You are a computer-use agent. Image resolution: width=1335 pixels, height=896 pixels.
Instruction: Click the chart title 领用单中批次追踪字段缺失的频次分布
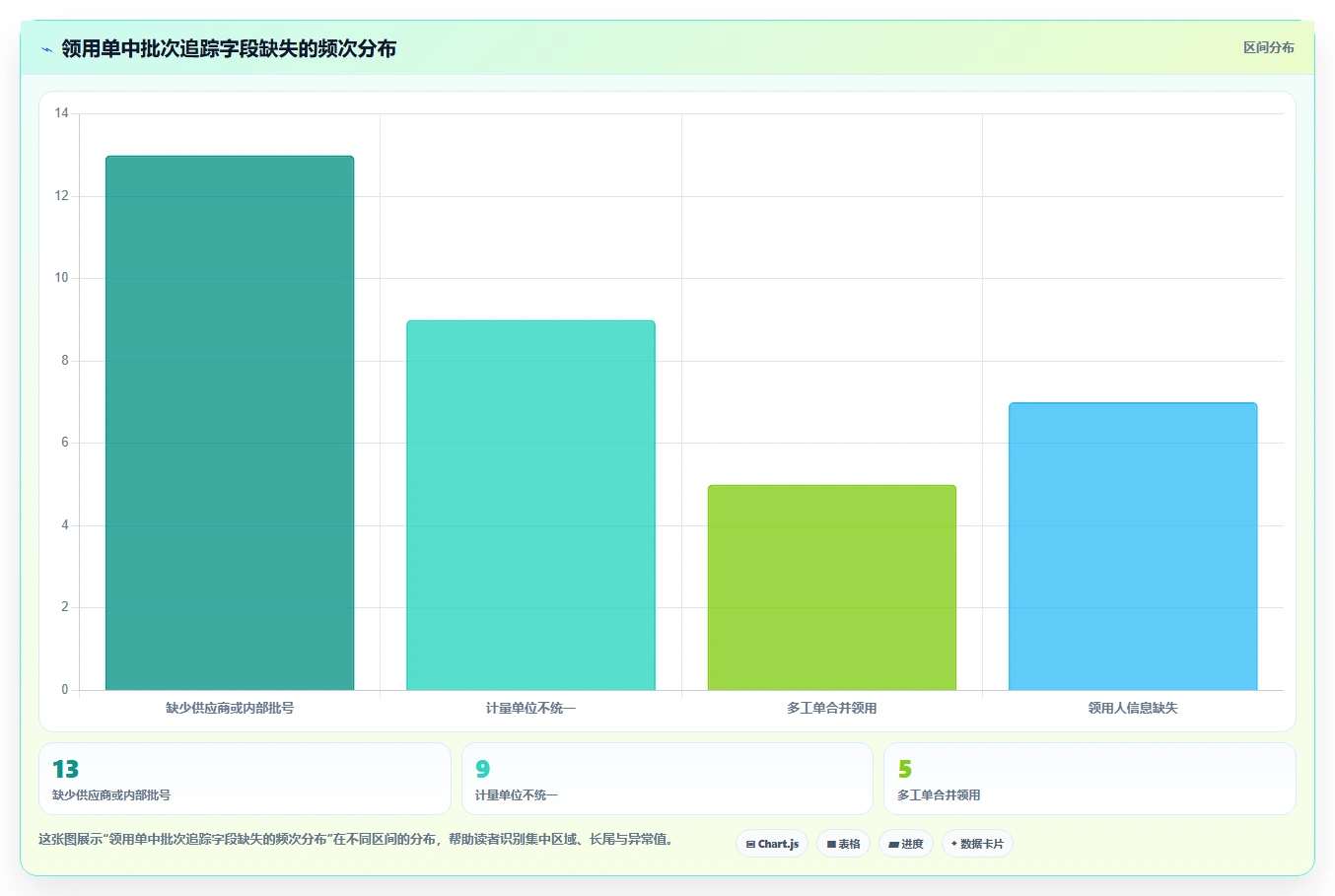229,48
